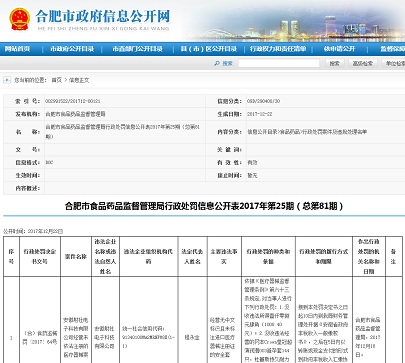Click the 行政处罚决定书文号 column header
This screenshot has width=405, height=363.
pos(40,256)
